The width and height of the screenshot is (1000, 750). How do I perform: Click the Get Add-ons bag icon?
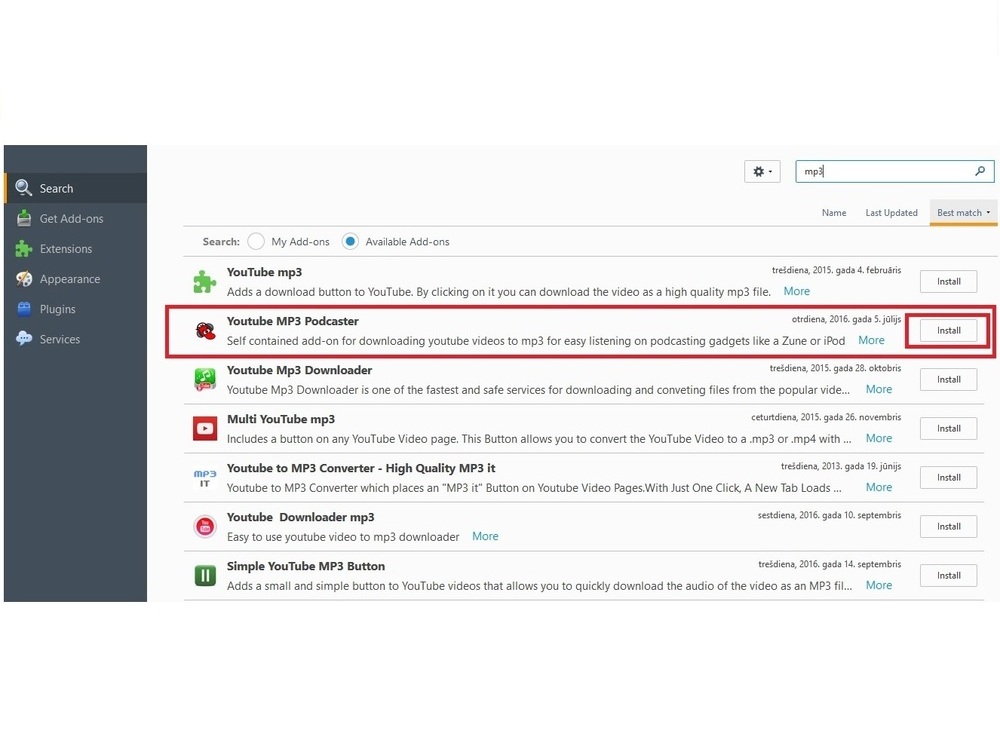(x=24, y=218)
